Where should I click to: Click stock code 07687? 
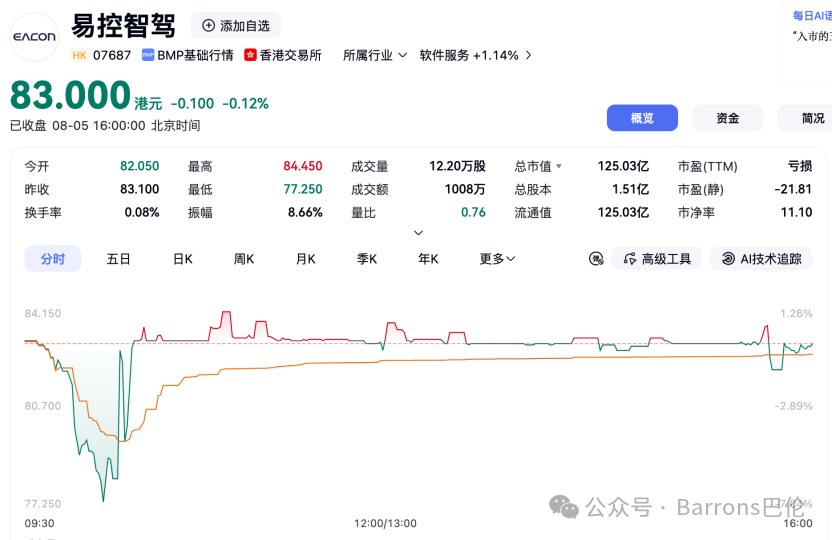(112, 55)
